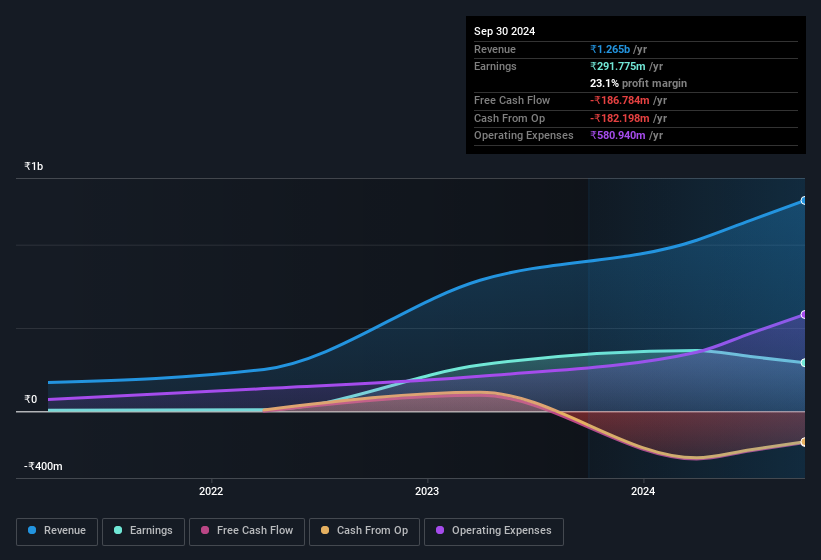The width and height of the screenshot is (821, 560).
Task: Click the ₹1.265b revenue value
Action: [610, 49]
